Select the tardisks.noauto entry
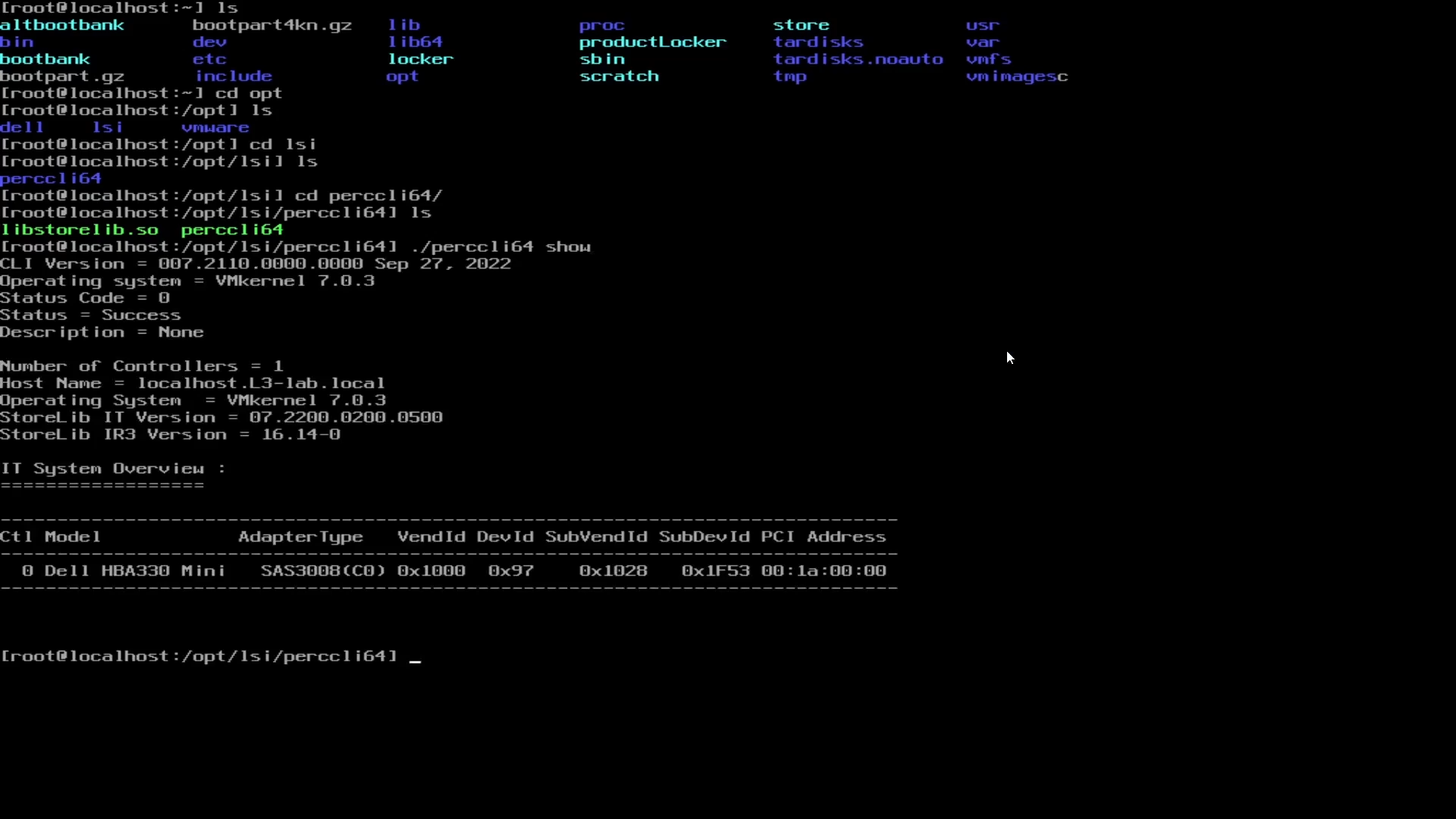 click(858, 58)
